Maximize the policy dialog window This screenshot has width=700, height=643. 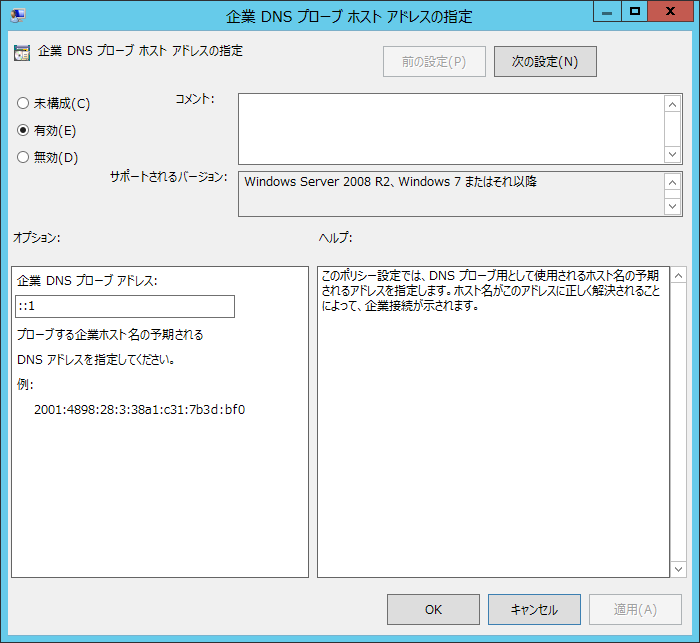pos(633,12)
